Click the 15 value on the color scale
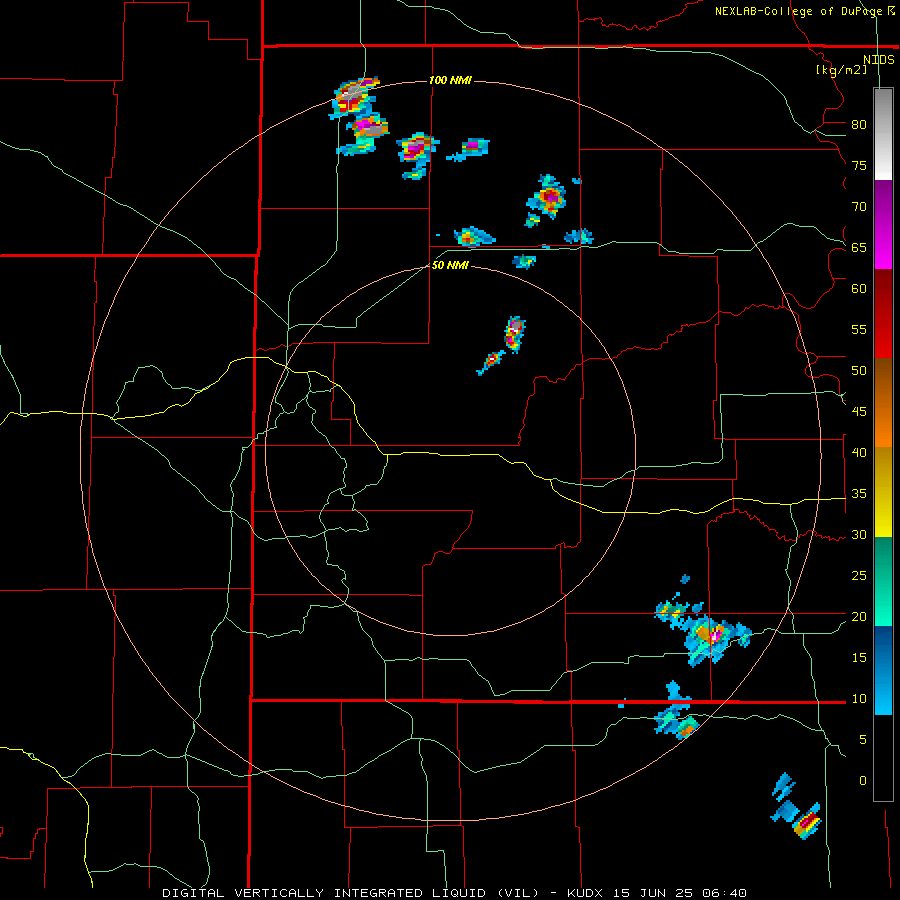The width and height of the screenshot is (900, 900). coord(859,658)
